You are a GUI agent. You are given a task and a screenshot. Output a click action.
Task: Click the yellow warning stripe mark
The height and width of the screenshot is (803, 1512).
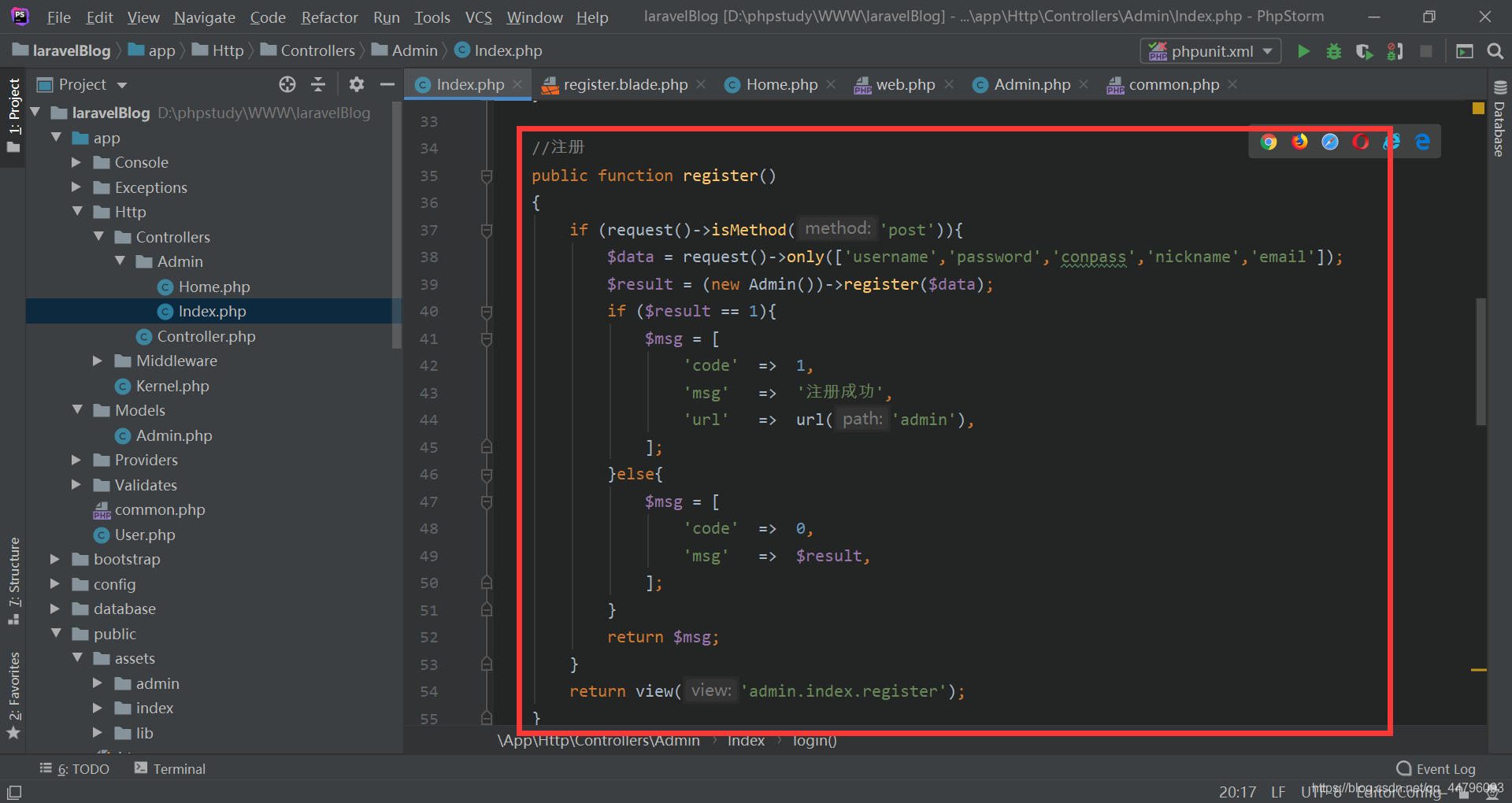point(1478,670)
